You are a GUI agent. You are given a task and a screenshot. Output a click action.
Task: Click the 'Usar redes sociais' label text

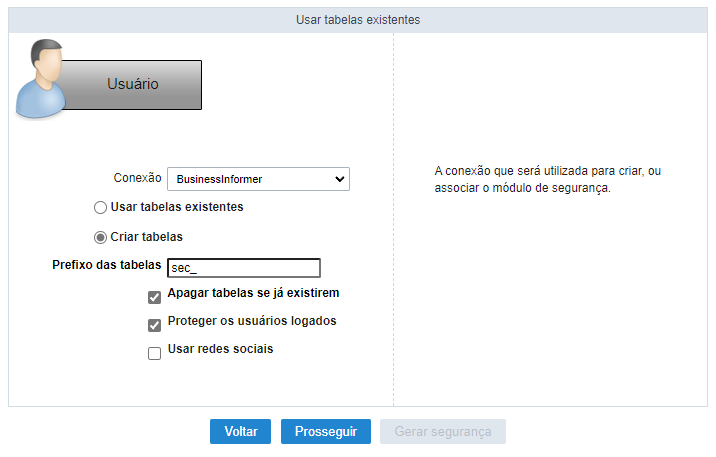220,350
